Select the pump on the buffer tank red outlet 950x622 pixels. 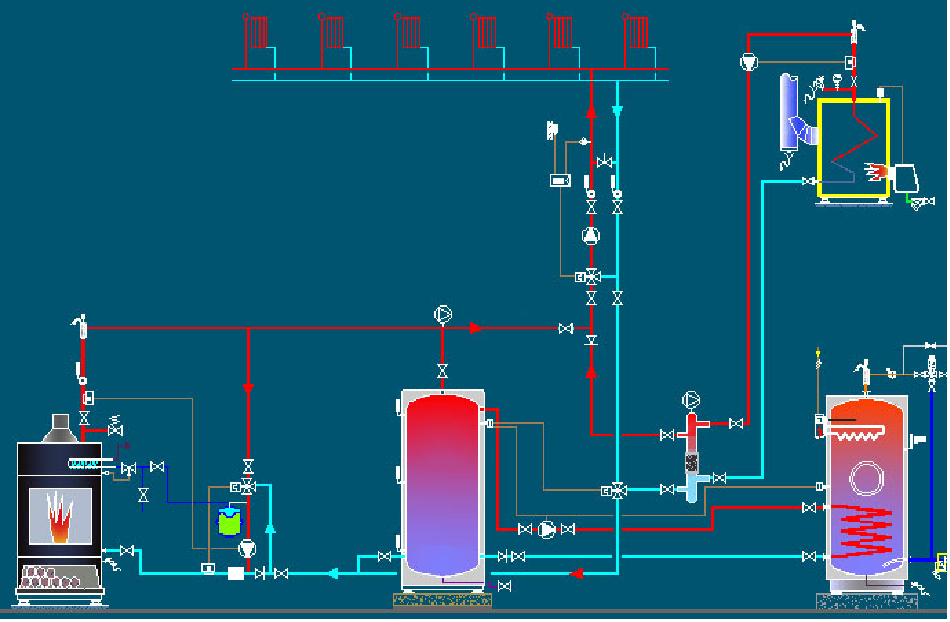546,528
